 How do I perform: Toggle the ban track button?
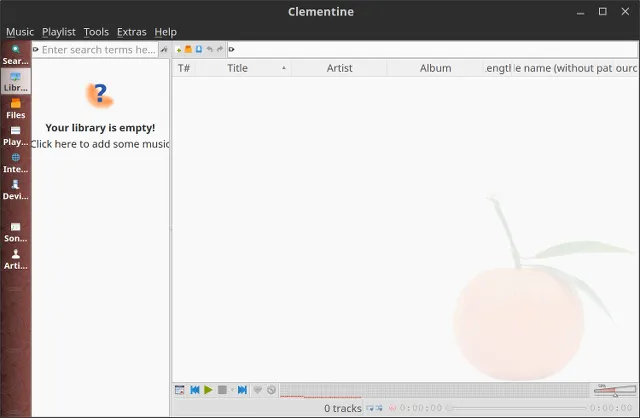coord(271,390)
